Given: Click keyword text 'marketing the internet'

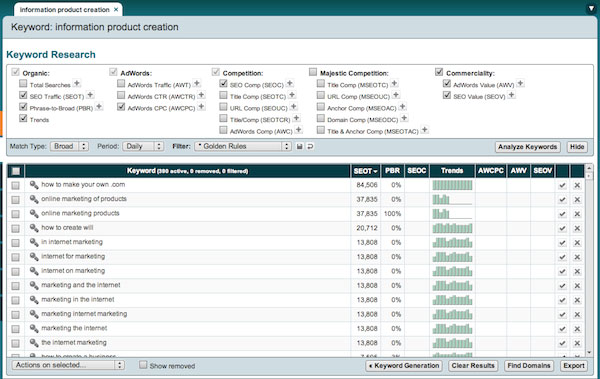Looking at the screenshot, I should 74,328.
